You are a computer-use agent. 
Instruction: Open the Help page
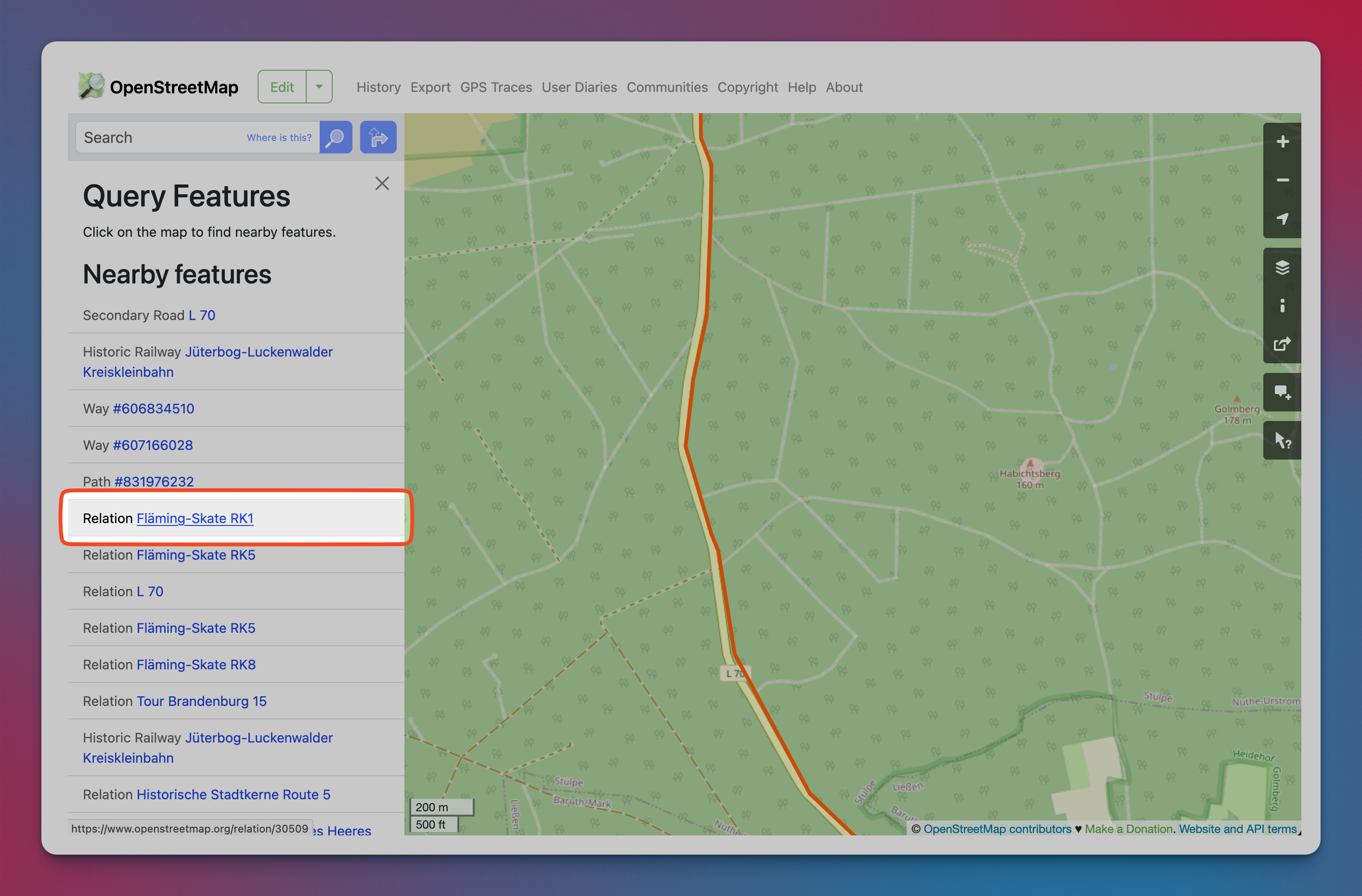(x=802, y=87)
